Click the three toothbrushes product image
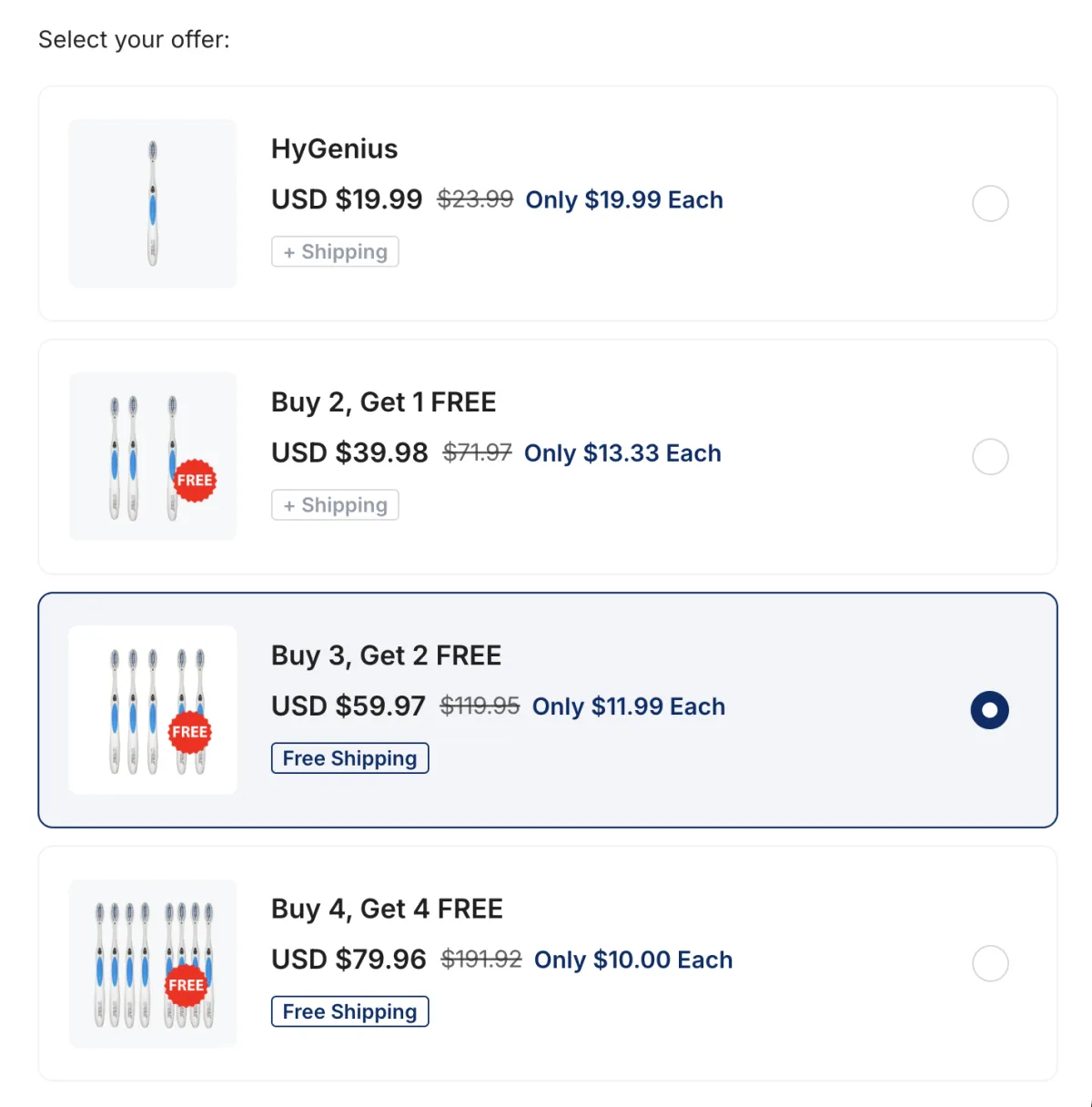The image size is (1092, 1107). [153, 456]
